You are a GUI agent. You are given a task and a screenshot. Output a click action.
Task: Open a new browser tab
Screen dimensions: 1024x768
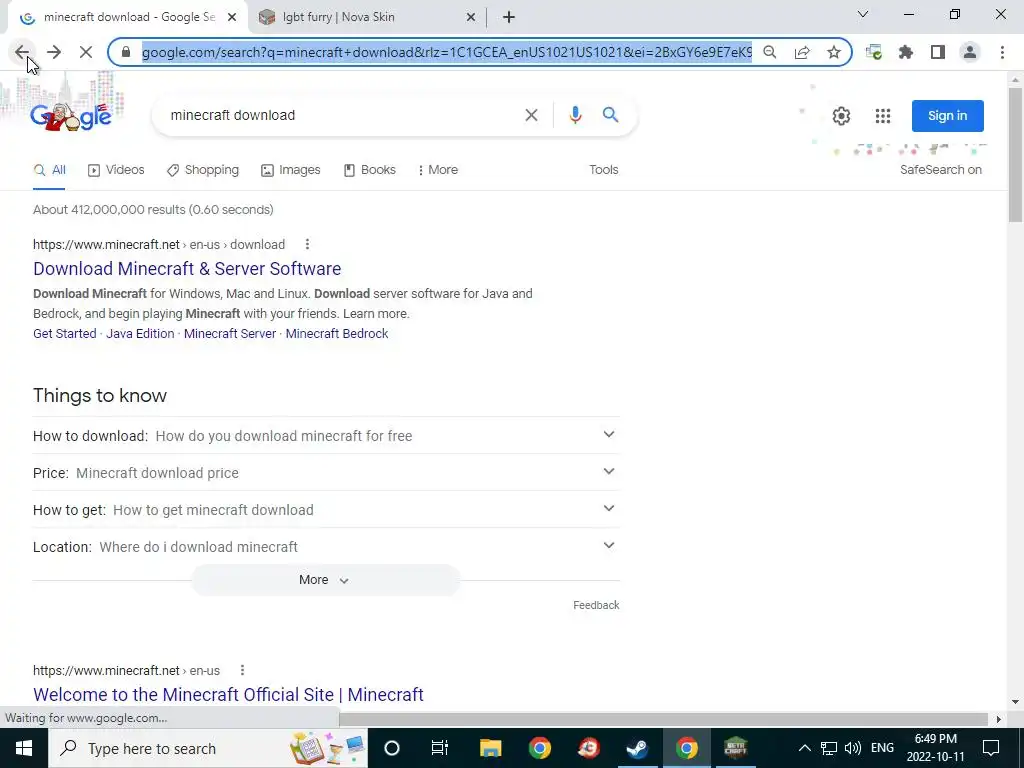[509, 18]
